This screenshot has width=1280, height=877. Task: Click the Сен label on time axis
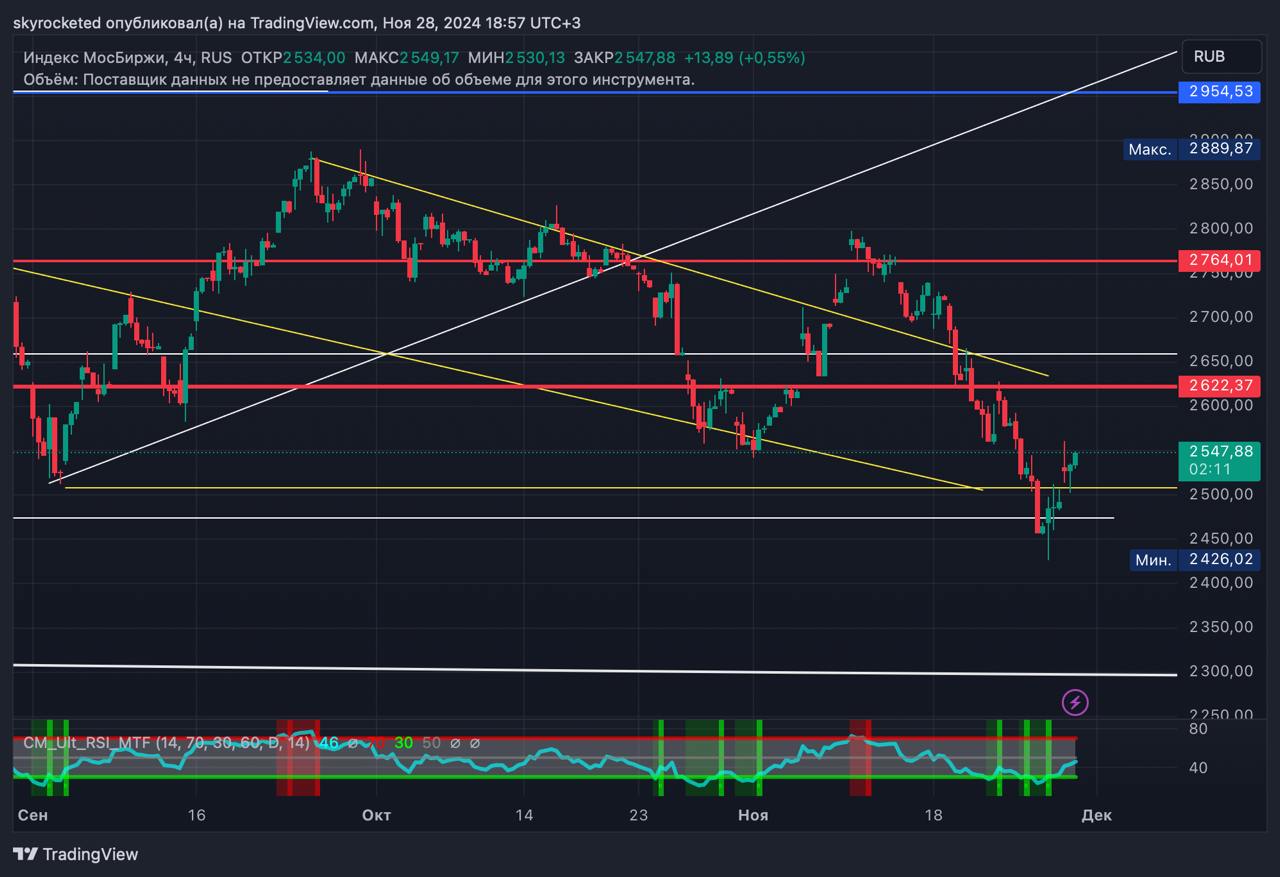pos(32,815)
